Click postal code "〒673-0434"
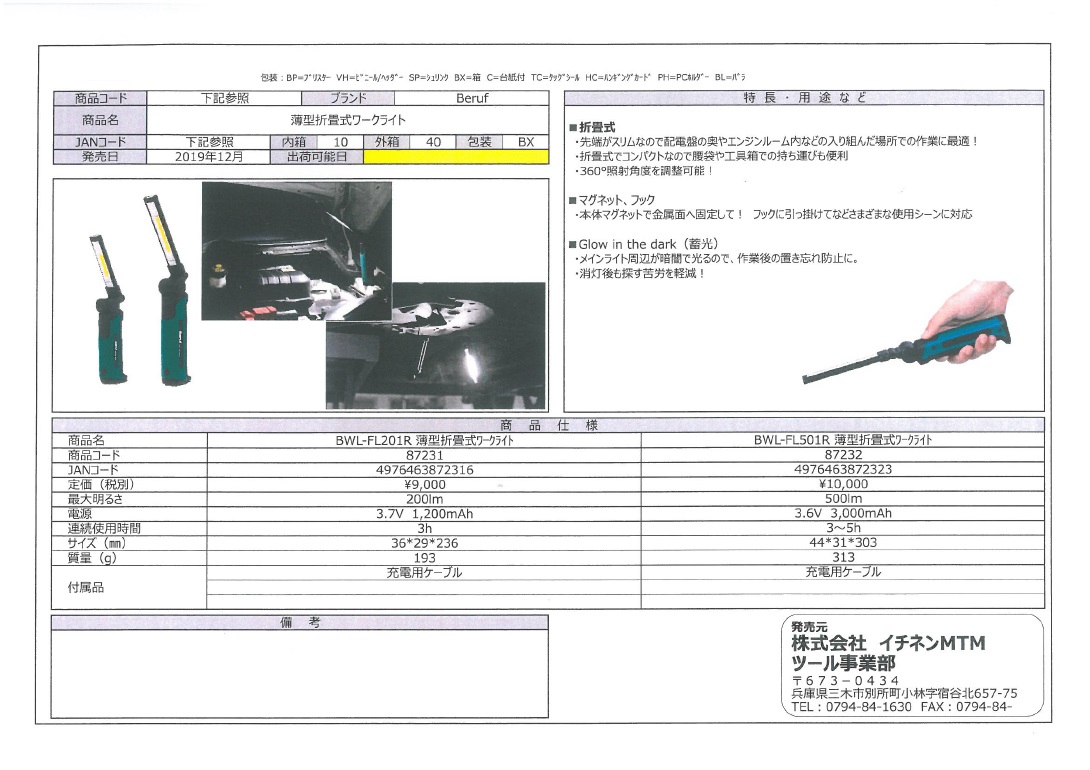The height and width of the screenshot is (770, 1090). 845,680
